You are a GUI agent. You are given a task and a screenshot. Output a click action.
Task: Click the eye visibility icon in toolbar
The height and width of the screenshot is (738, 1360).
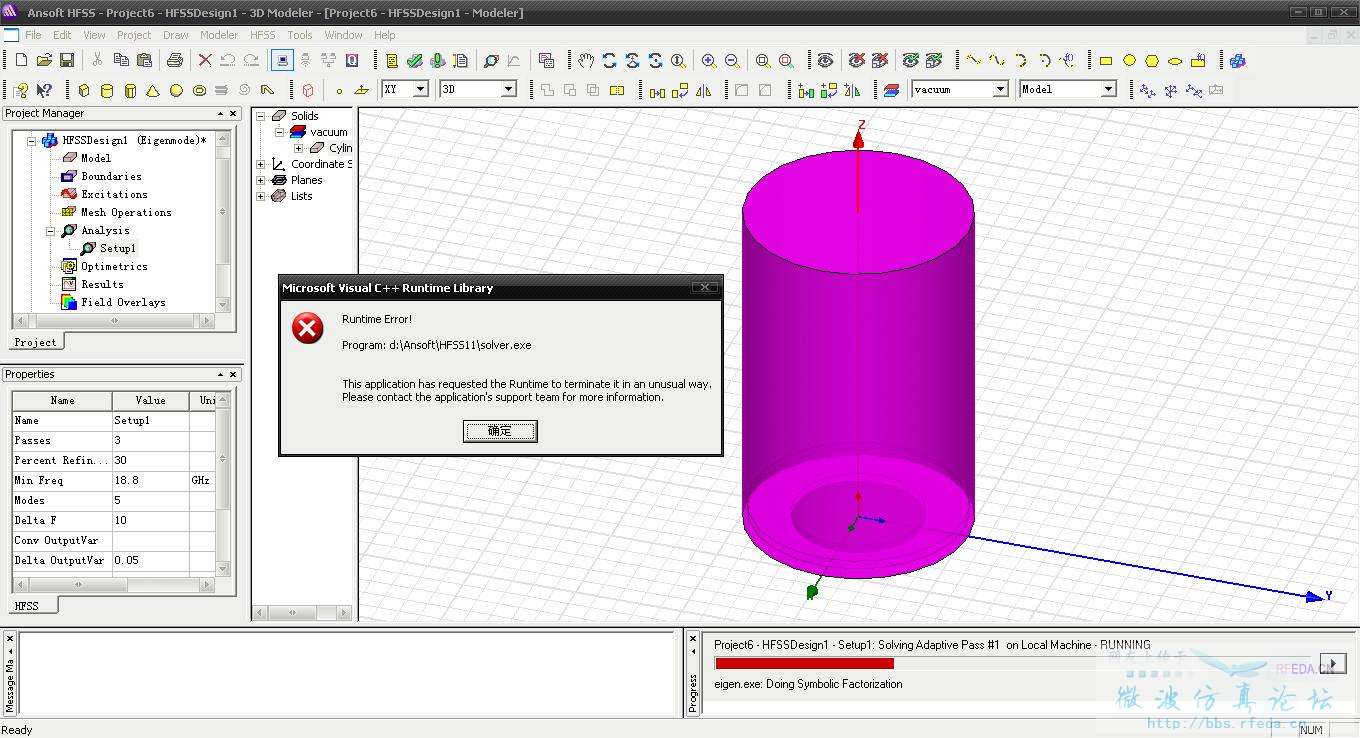[825, 61]
